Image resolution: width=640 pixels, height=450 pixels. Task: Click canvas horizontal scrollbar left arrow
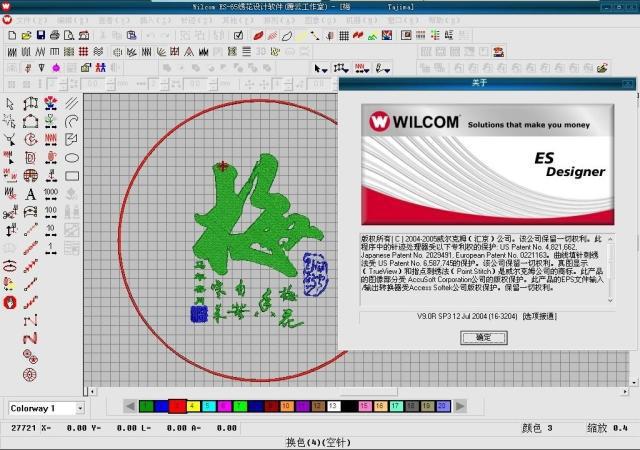pos(93,392)
